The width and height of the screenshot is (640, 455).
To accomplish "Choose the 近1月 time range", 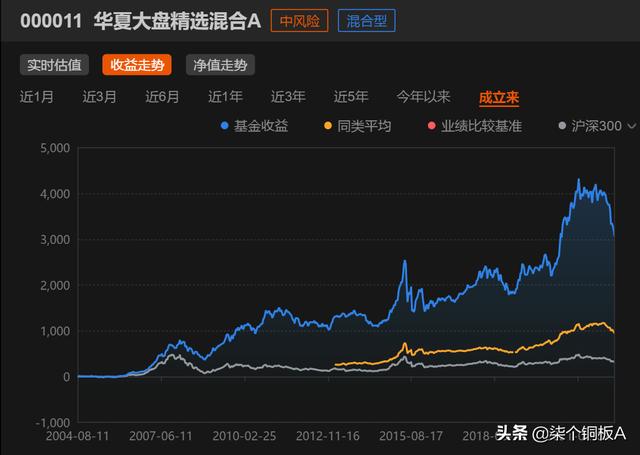I will tap(37, 97).
